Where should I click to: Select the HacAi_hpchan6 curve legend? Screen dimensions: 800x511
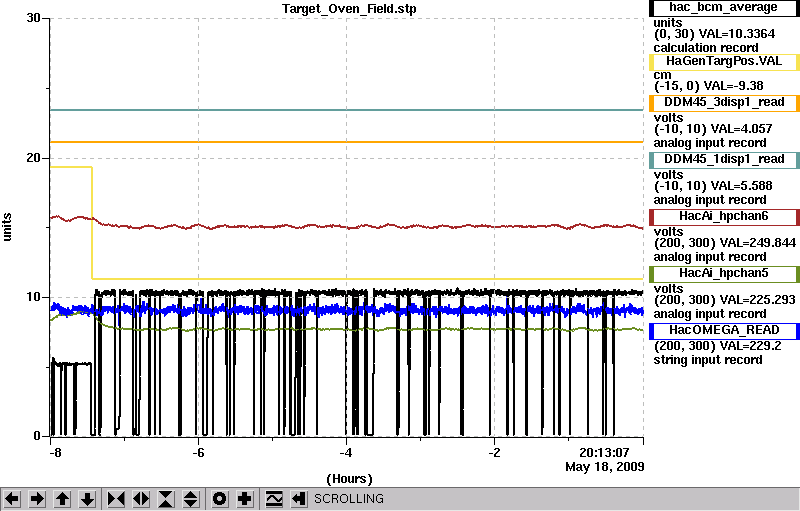[x=723, y=217]
